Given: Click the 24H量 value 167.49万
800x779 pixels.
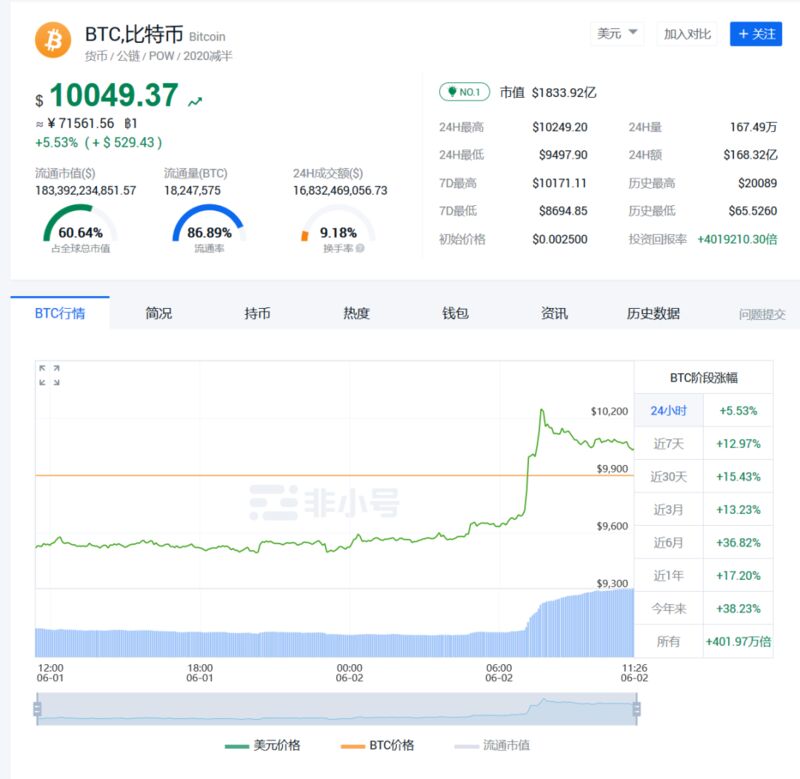Looking at the screenshot, I should tap(753, 127).
